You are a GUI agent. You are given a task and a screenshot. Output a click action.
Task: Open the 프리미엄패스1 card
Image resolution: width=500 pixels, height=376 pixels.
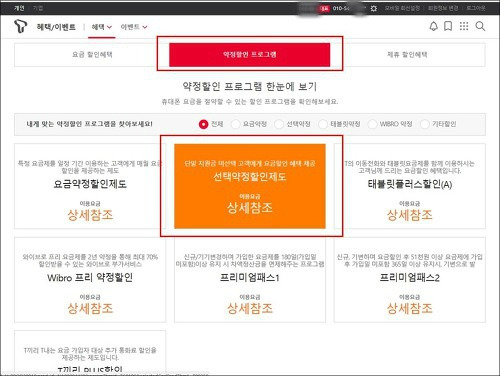coord(250,280)
